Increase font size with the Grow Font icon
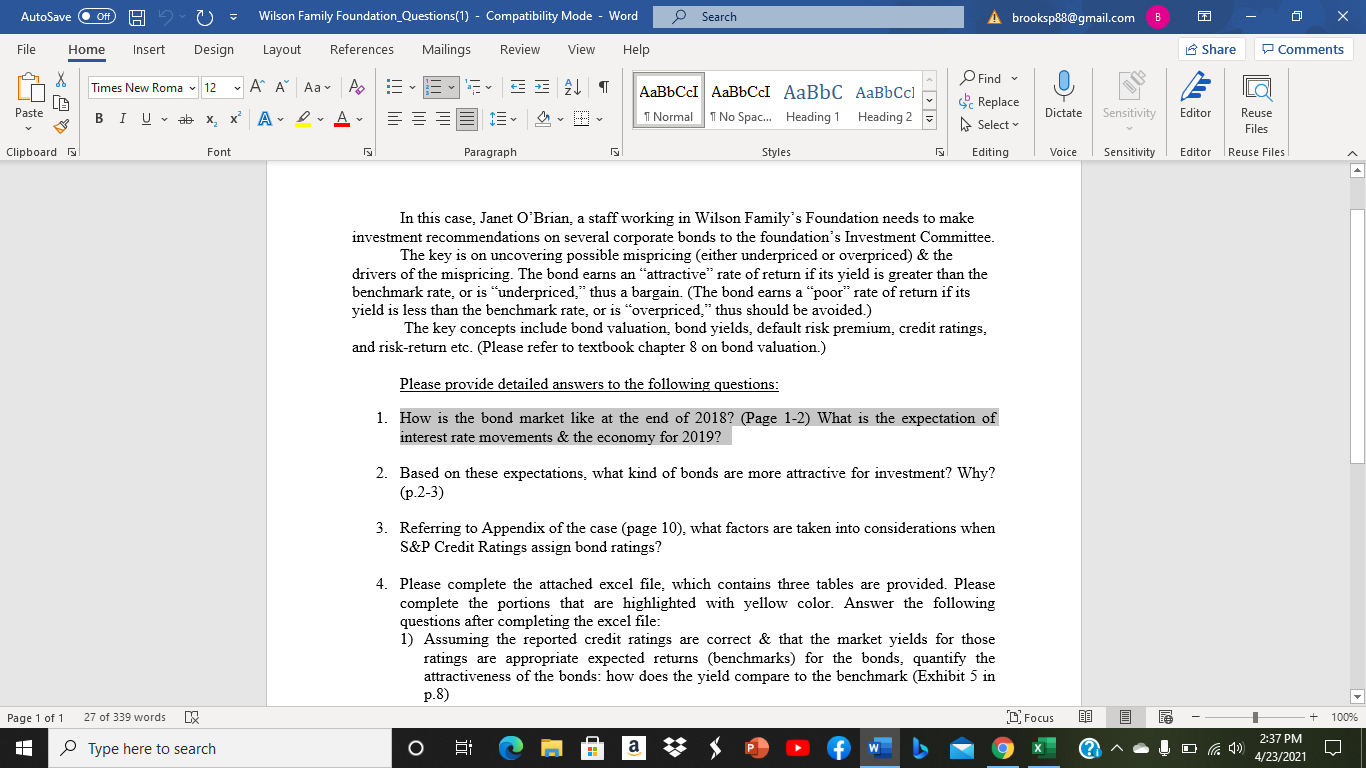Viewport: 1366px width, 768px height. (x=259, y=88)
